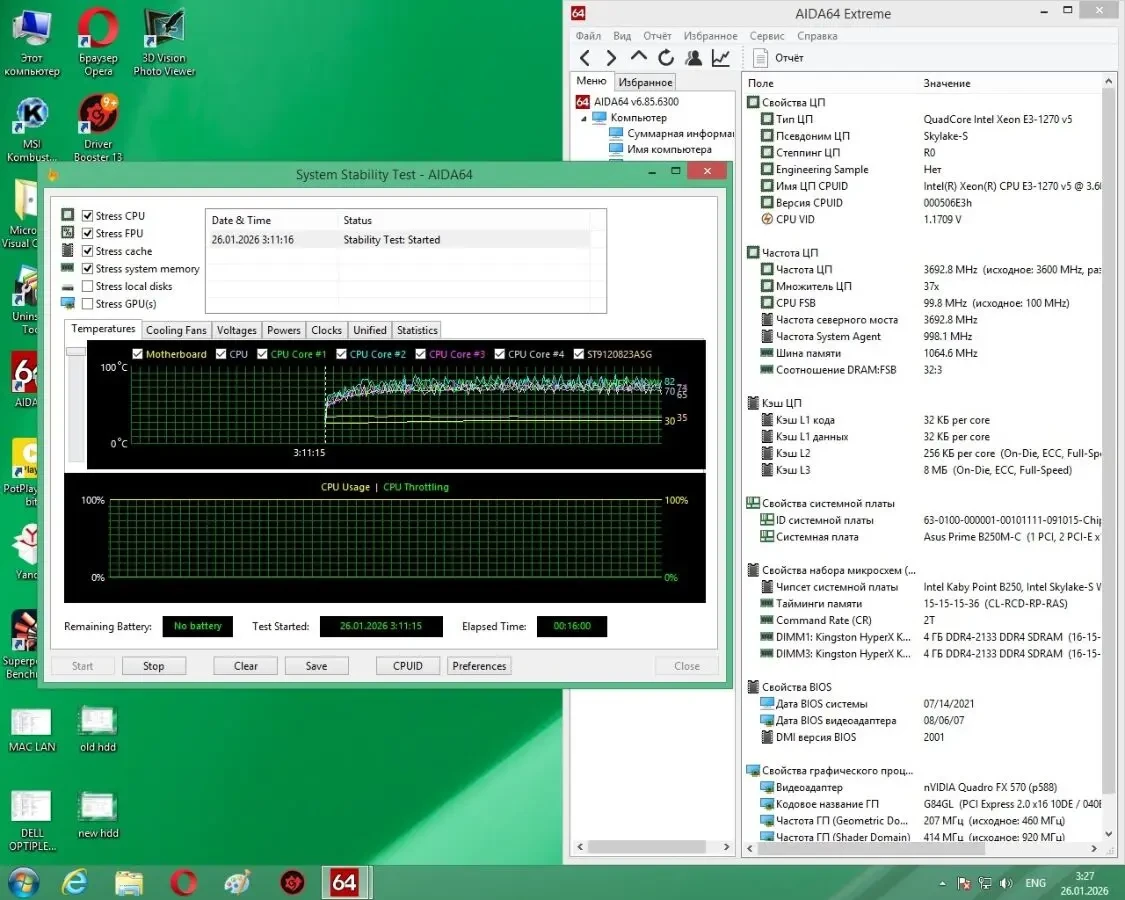Open the user profile icon on the toolbar
Screen dimensions: 1125x900
click(x=693, y=57)
